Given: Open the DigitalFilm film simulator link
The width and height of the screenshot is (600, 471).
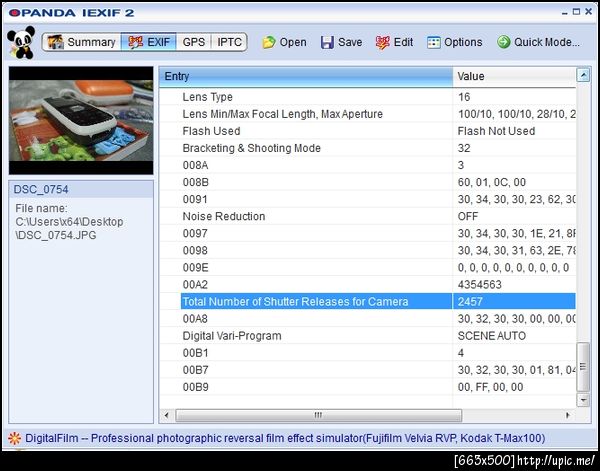Looking at the screenshot, I should (285, 438).
